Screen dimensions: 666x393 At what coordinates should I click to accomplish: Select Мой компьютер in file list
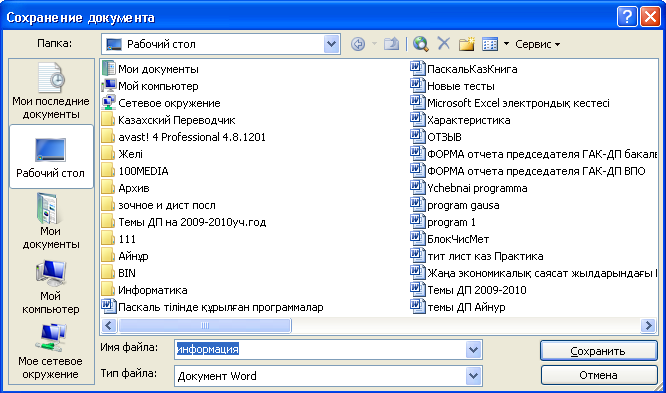coord(150,86)
